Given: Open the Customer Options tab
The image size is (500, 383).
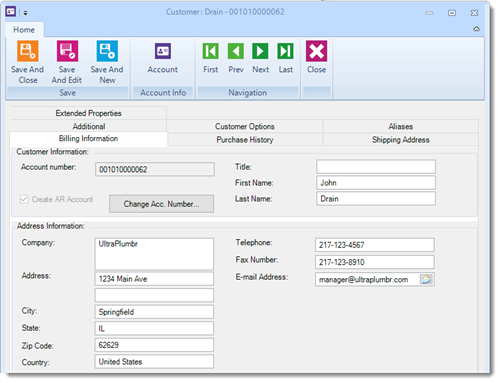Looking at the screenshot, I should (245, 126).
